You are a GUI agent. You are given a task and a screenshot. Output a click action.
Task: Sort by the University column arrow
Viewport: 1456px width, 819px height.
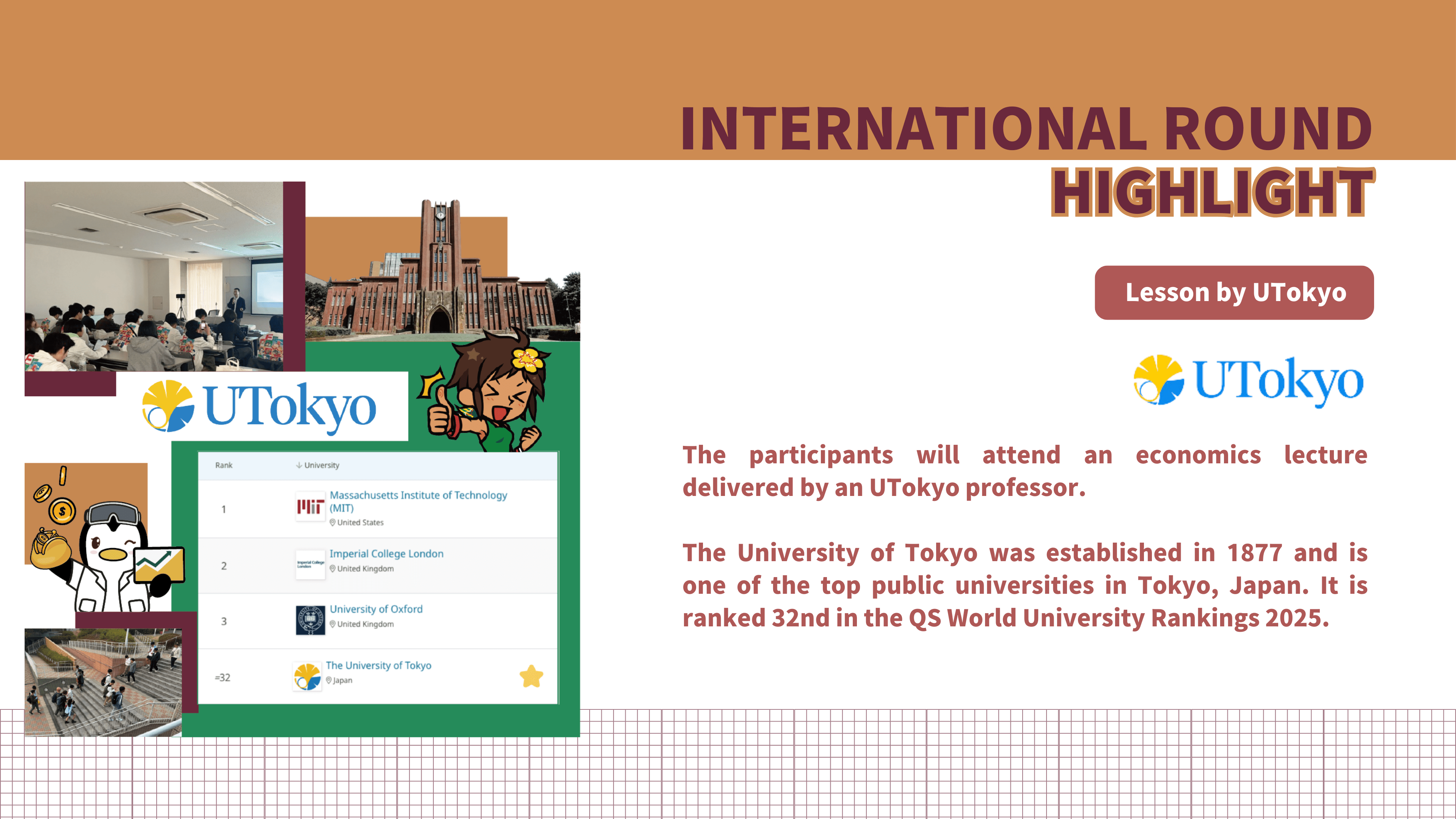click(298, 465)
